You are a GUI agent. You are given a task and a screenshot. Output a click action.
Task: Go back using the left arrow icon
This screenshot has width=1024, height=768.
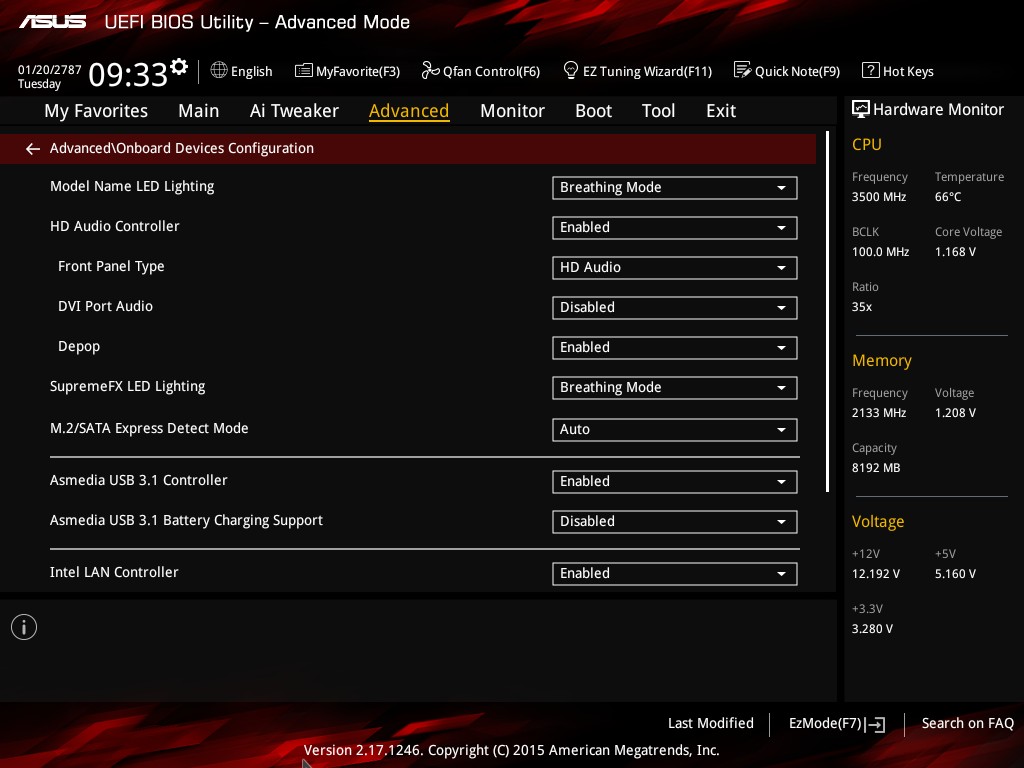(33, 149)
